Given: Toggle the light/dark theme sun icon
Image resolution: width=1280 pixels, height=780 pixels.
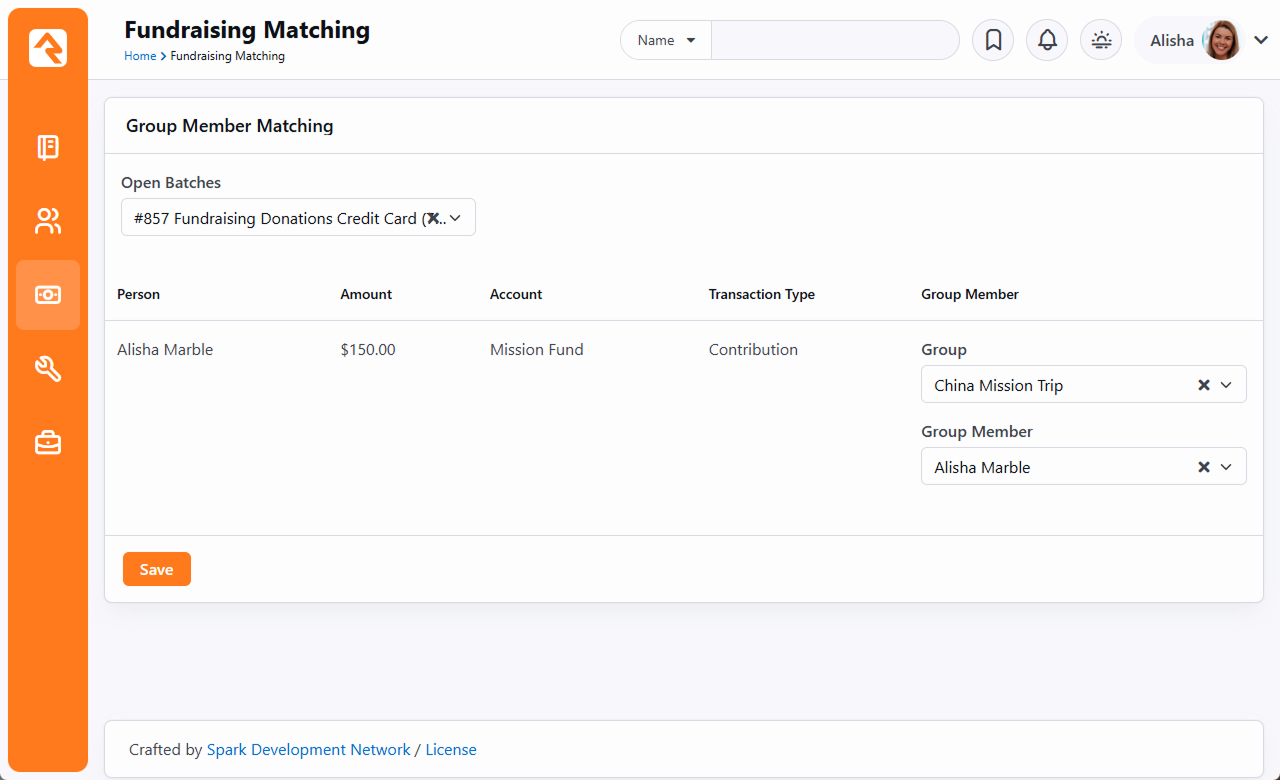Looking at the screenshot, I should (x=1101, y=40).
